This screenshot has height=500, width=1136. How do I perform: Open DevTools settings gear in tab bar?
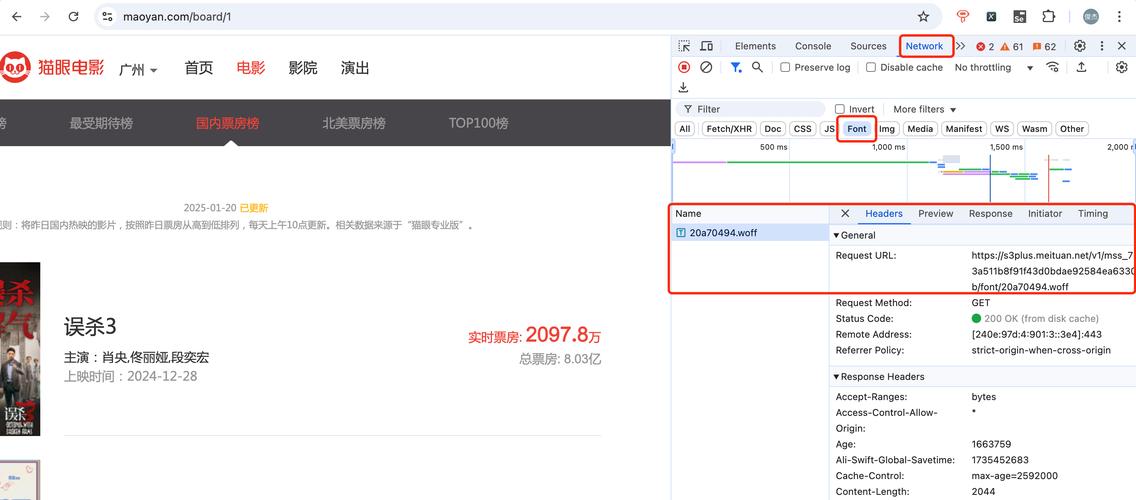point(1079,46)
